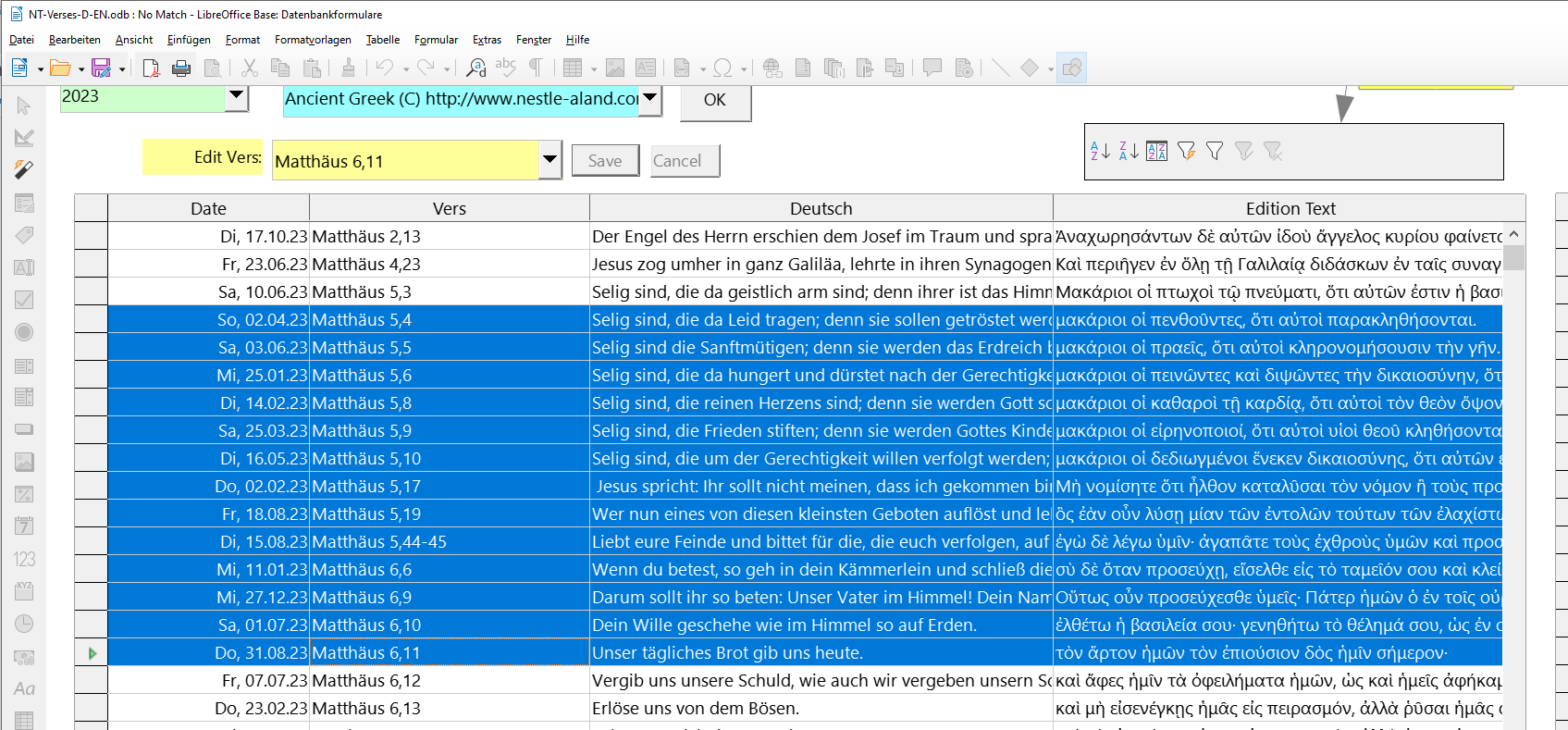Expand the 2023 year dropdown

click(237, 95)
